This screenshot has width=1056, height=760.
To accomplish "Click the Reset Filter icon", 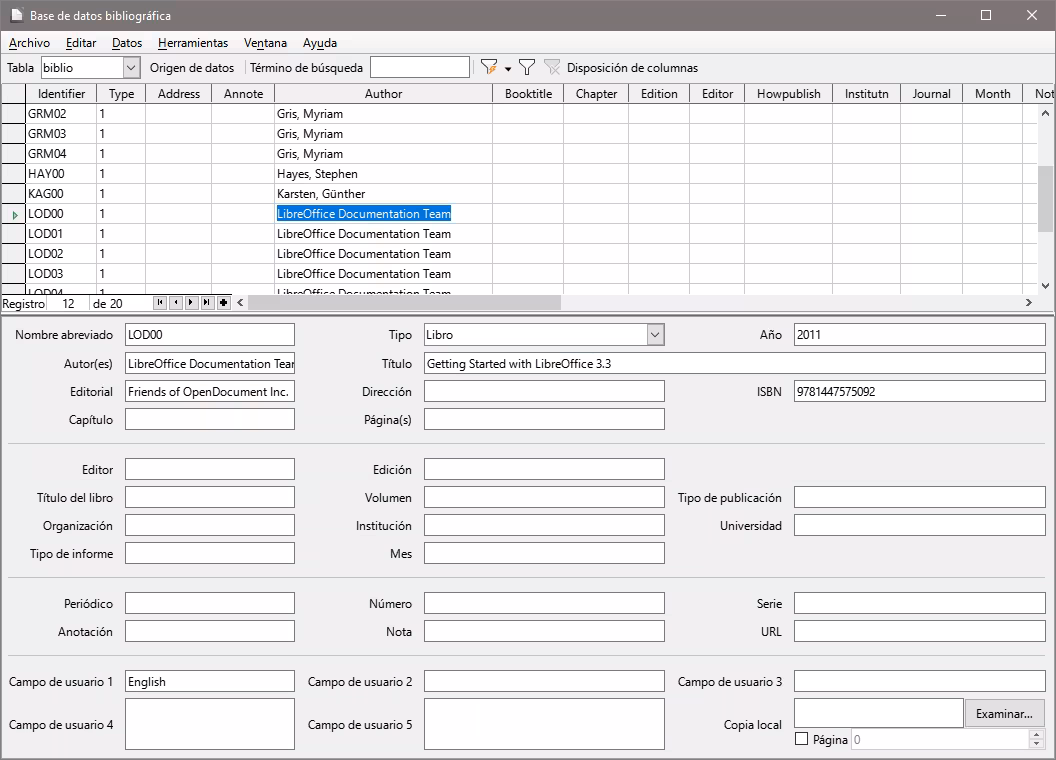I will tap(552, 68).
